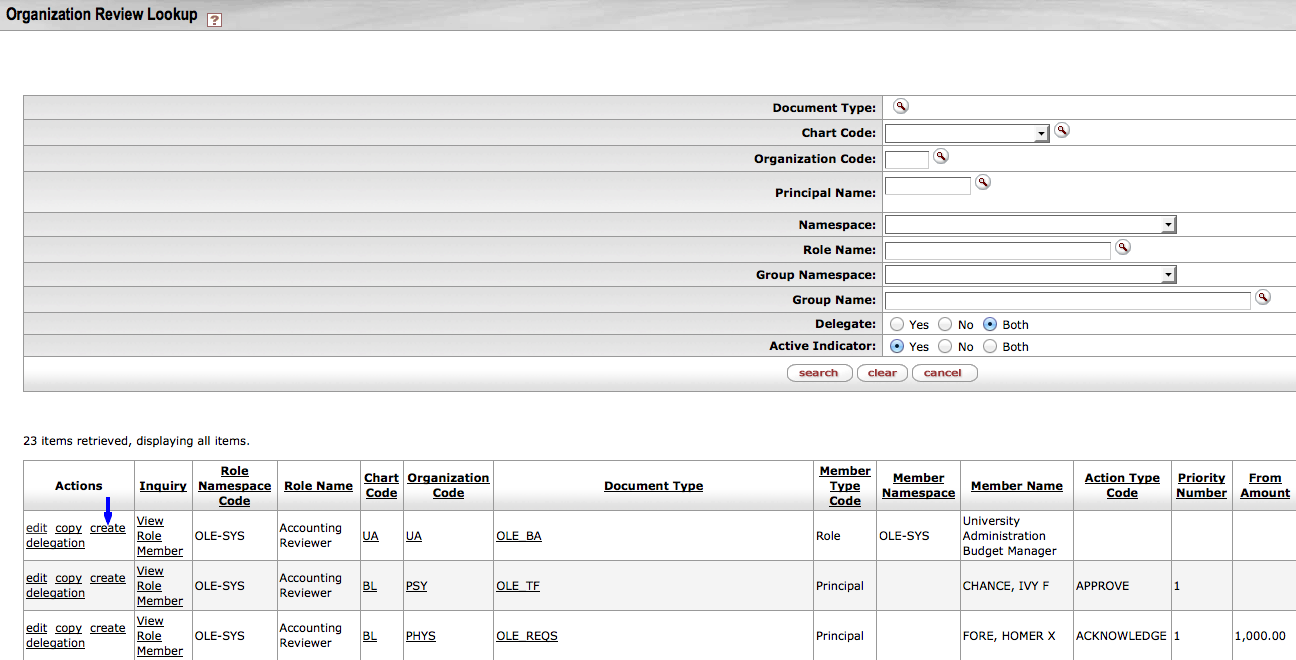
Task: Select Yes for the Delegate option
Action: [897, 325]
